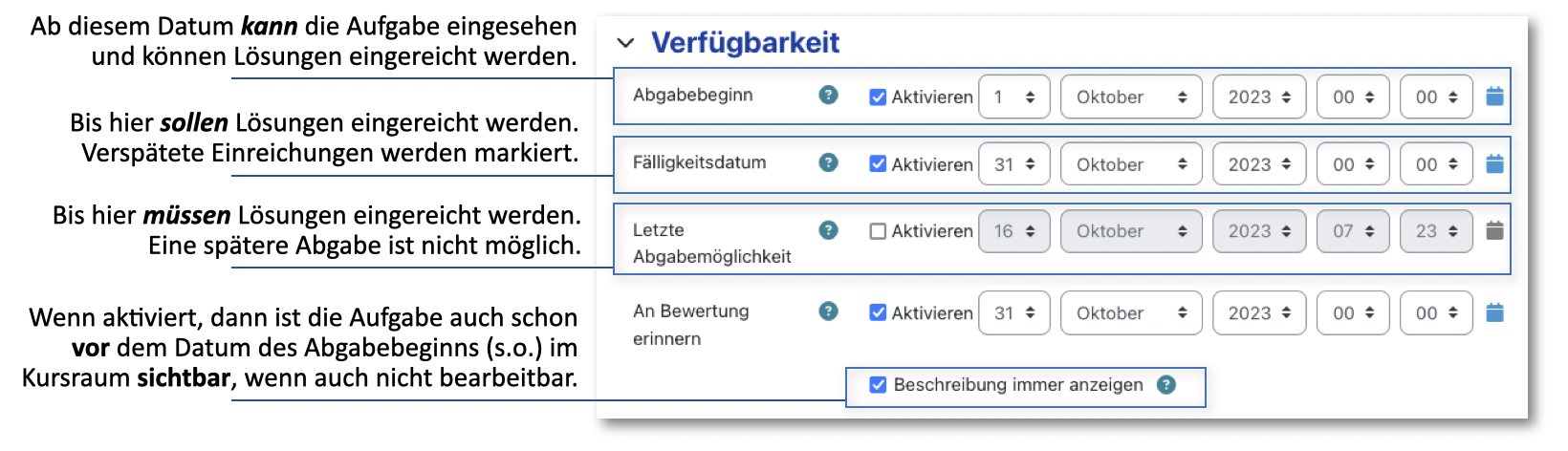Open An Bewertung erinnern hour dropdown
This screenshot has width=1568, height=451.
pyautogui.click(x=1352, y=312)
